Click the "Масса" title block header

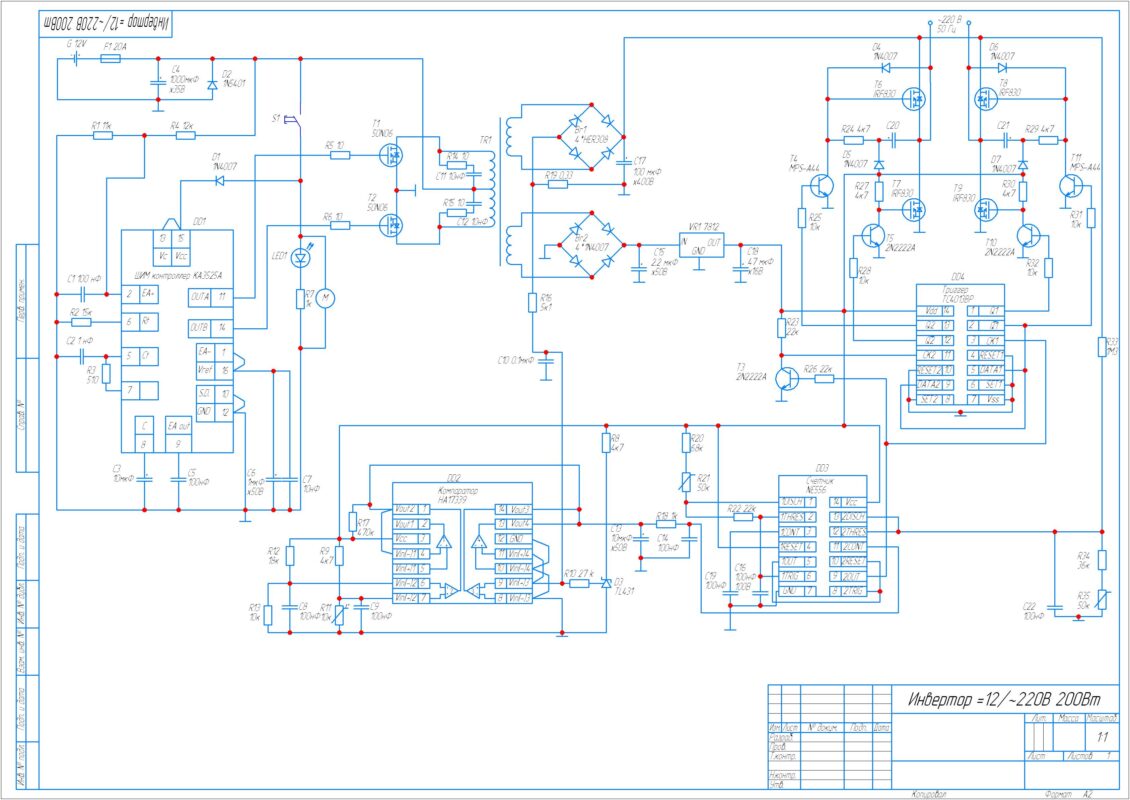pyautogui.click(x=1067, y=719)
